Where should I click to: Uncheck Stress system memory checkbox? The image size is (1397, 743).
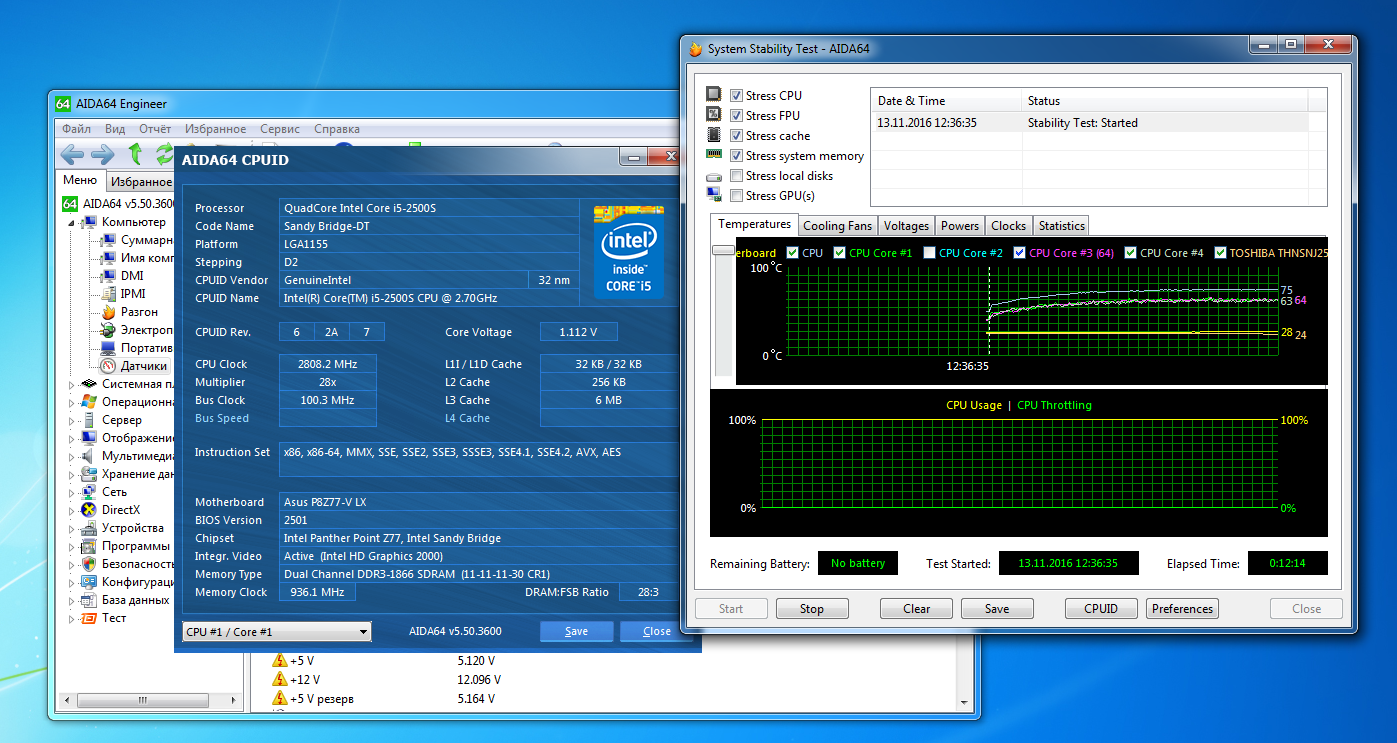(737, 156)
